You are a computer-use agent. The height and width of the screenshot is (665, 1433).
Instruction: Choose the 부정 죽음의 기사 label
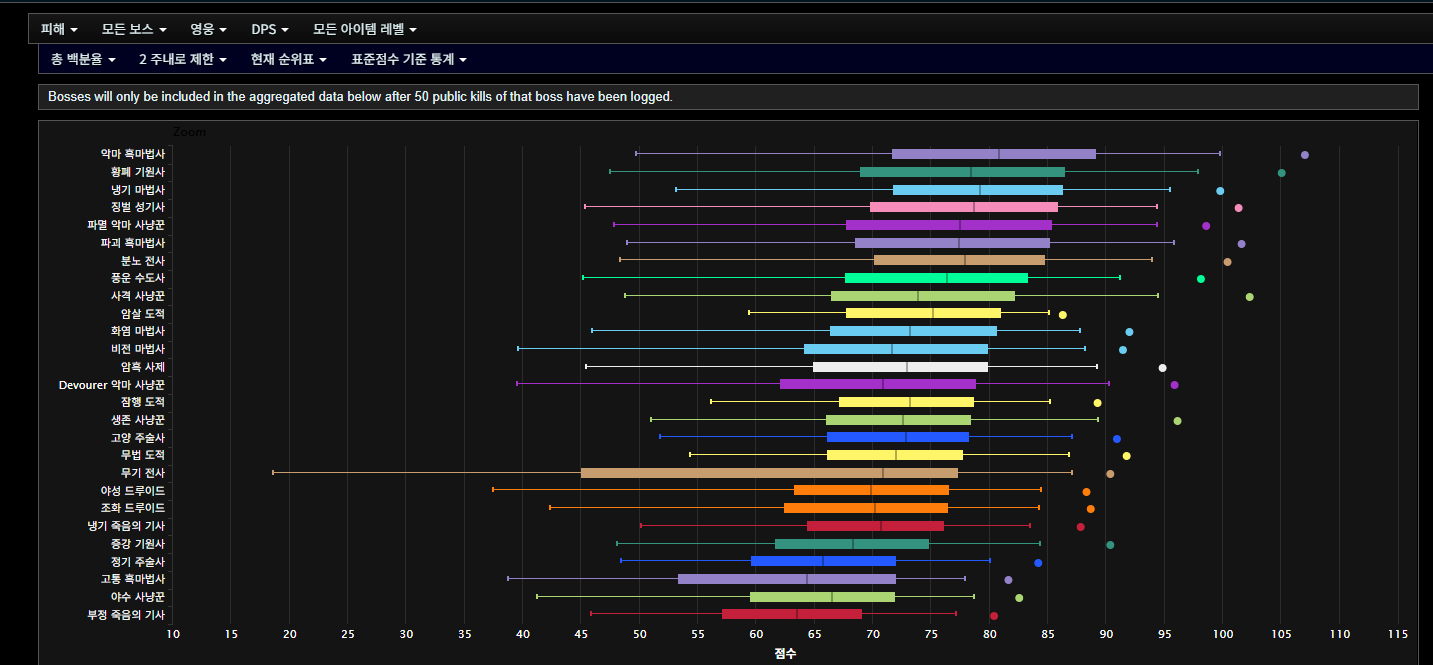pyautogui.click(x=126, y=615)
